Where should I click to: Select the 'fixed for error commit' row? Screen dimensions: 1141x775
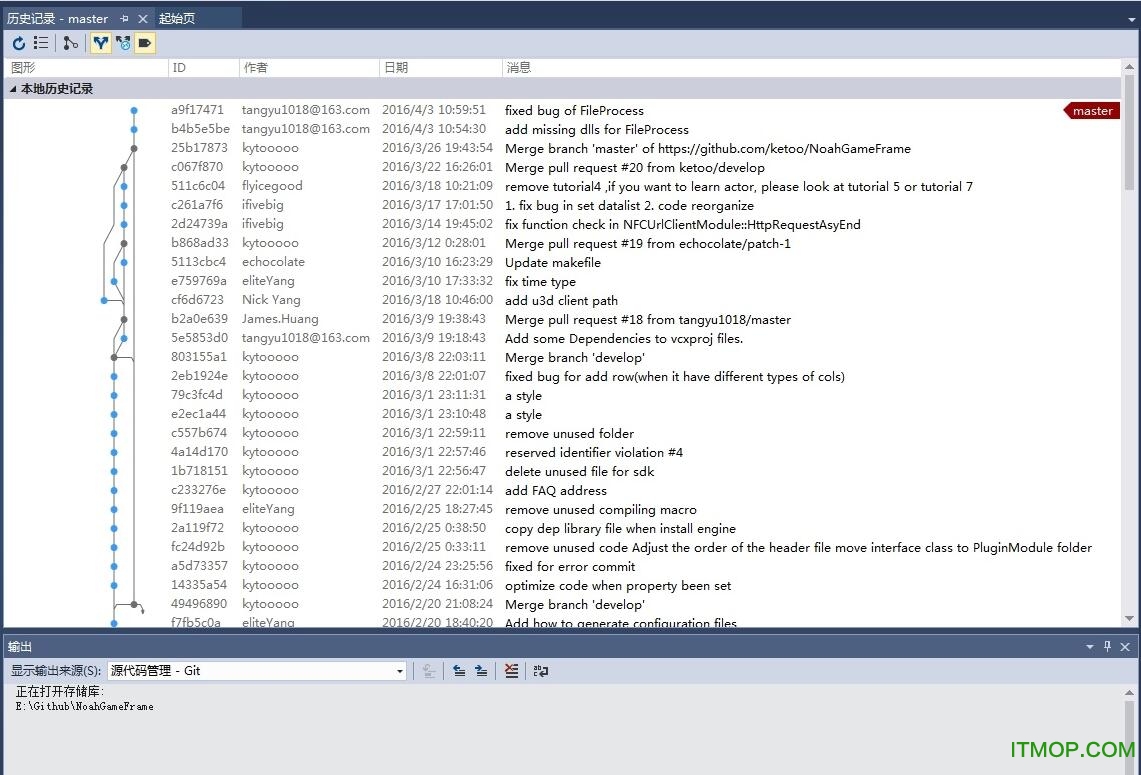click(562, 566)
